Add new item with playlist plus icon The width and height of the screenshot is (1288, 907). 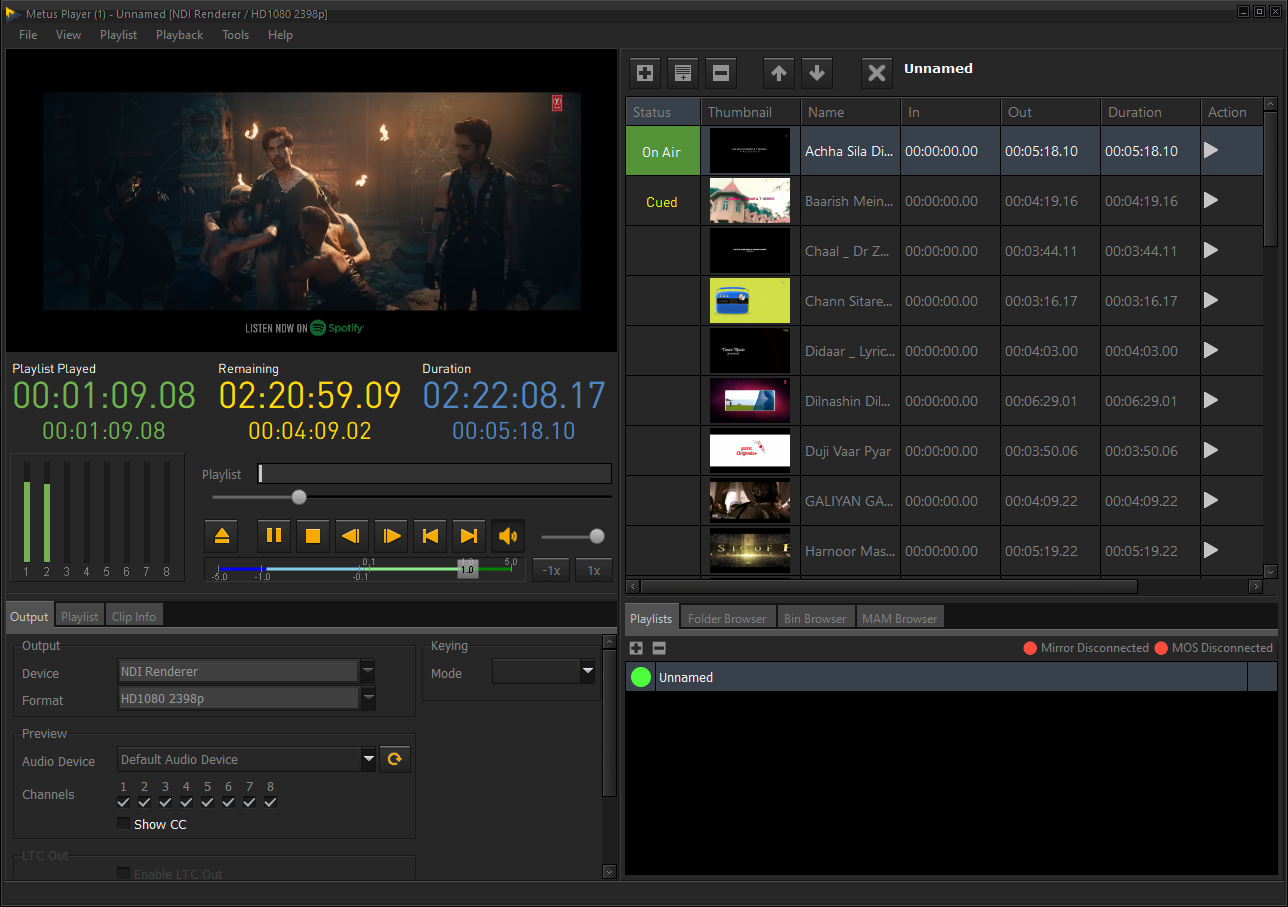tap(645, 72)
